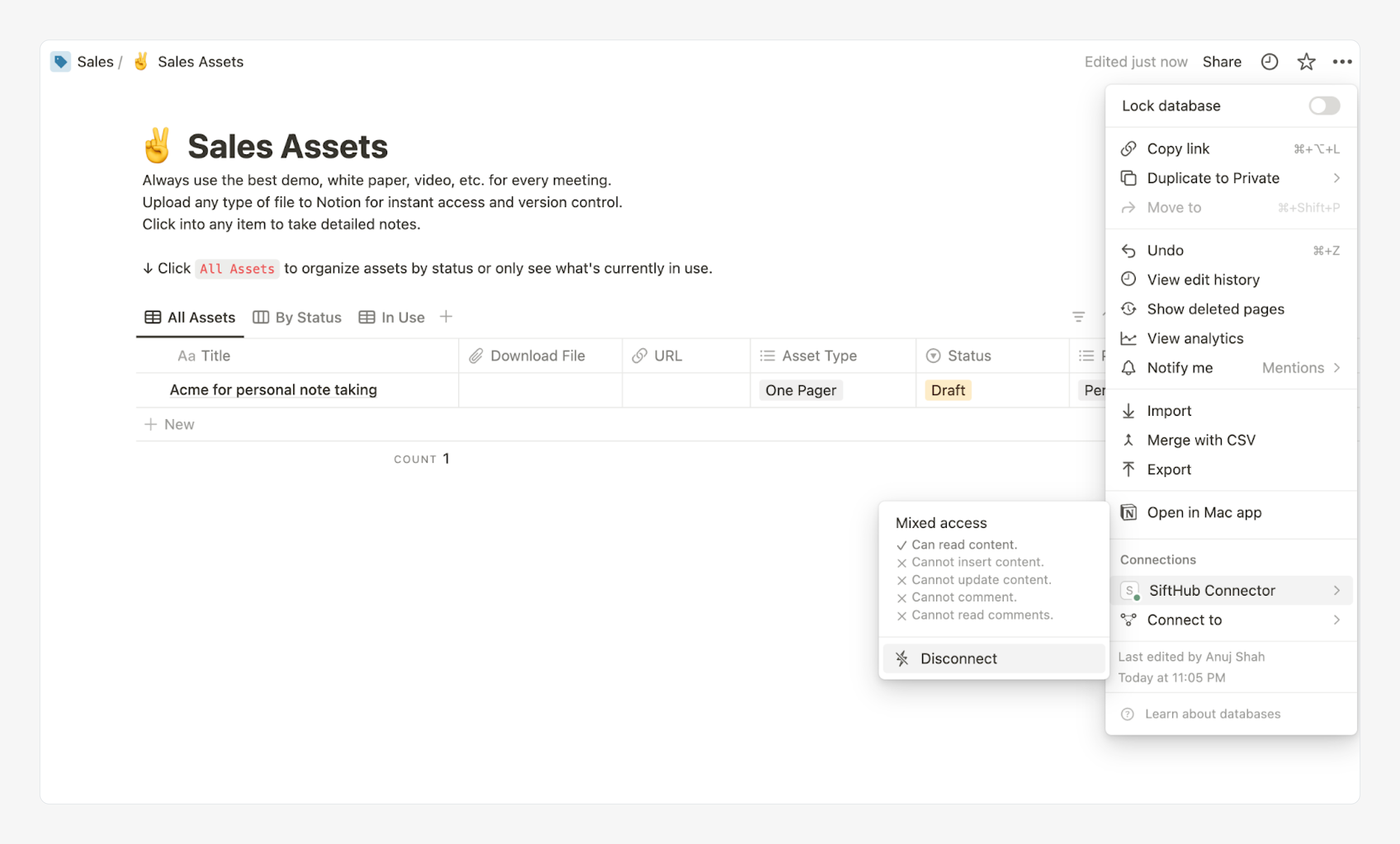
Task: Open page history clock icon
Action: tap(1269, 61)
